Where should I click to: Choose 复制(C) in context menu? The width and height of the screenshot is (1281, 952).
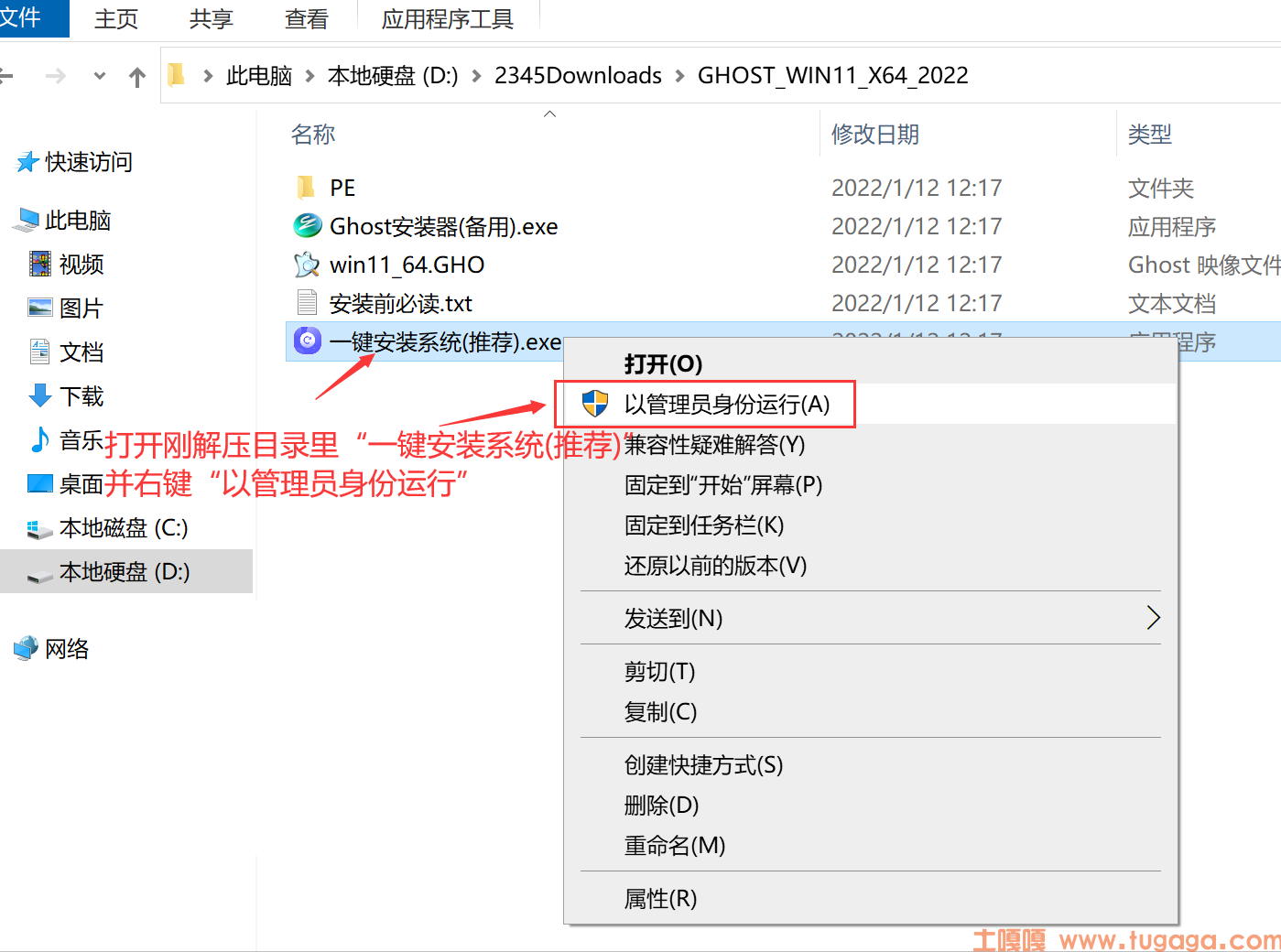(871, 711)
